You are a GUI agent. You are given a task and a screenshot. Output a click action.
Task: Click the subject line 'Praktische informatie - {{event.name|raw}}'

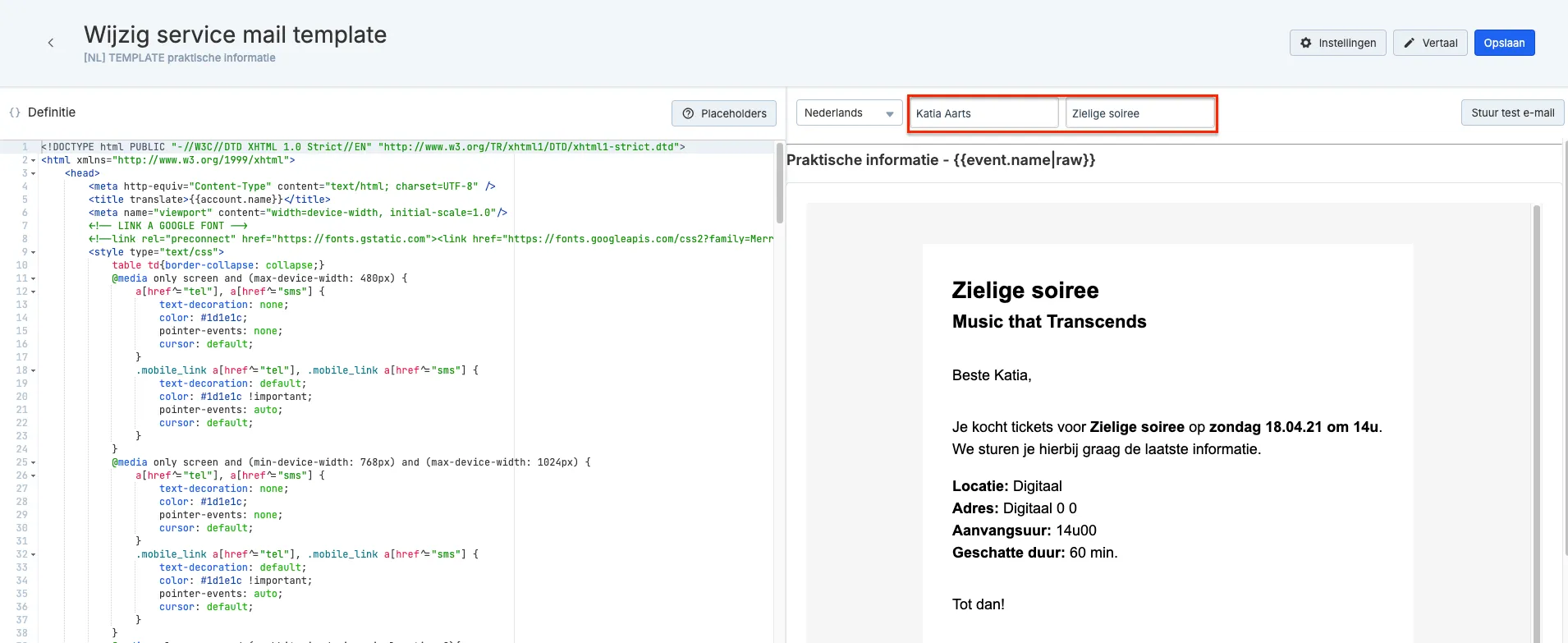[941, 160]
